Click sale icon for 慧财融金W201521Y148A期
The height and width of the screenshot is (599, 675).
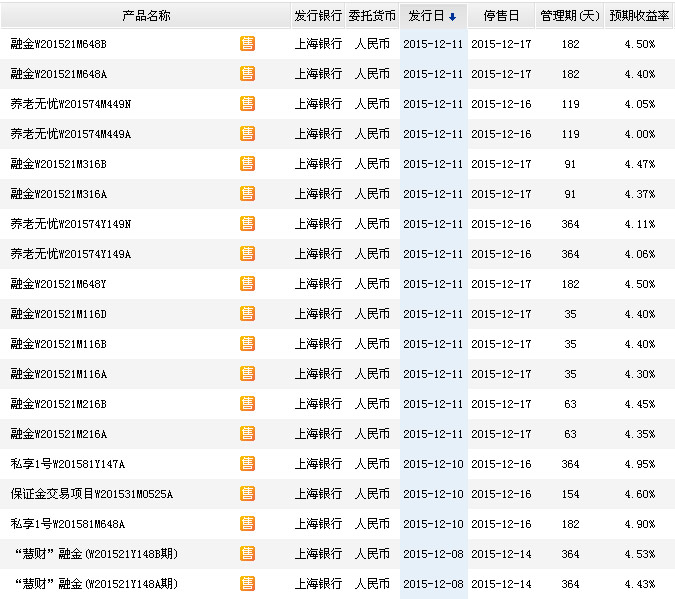pyautogui.click(x=248, y=583)
